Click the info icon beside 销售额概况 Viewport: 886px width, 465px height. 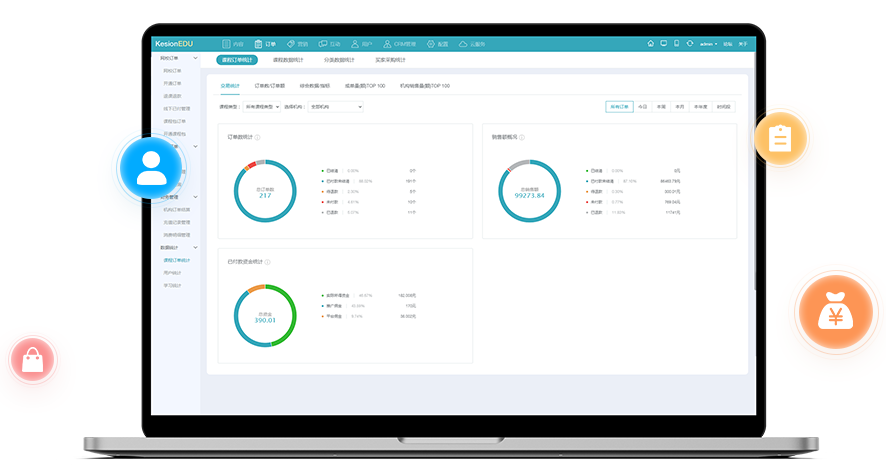522,137
